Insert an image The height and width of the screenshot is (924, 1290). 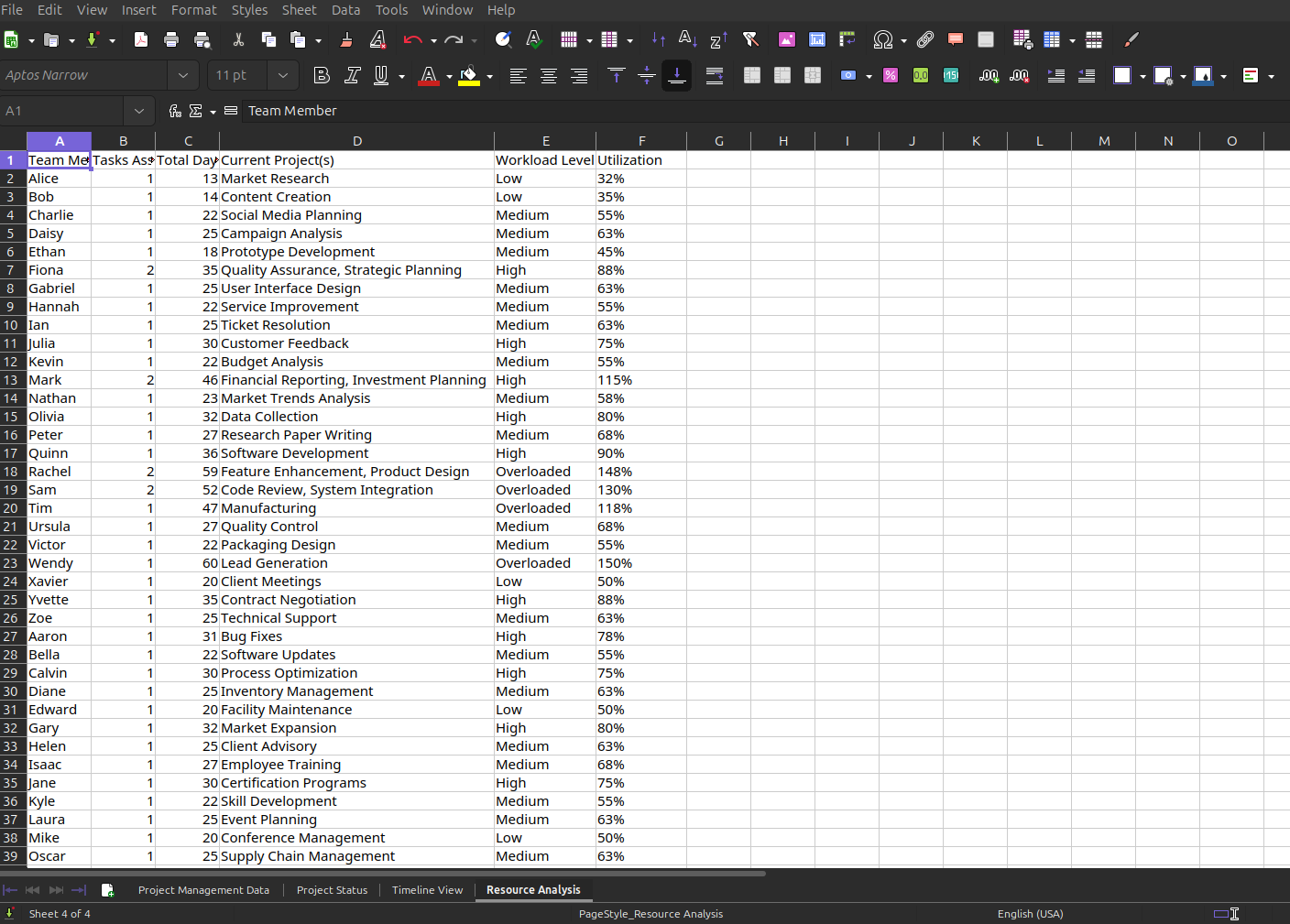point(786,39)
